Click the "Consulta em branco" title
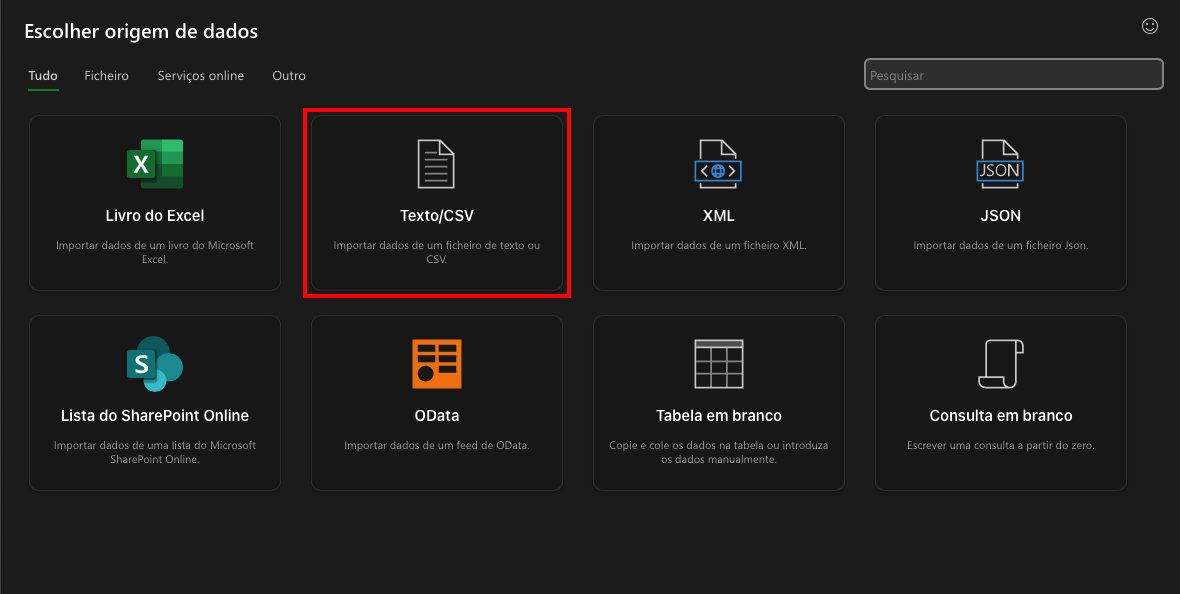The width and height of the screenshot is (1180, 594). click(x=1000, y=416)
